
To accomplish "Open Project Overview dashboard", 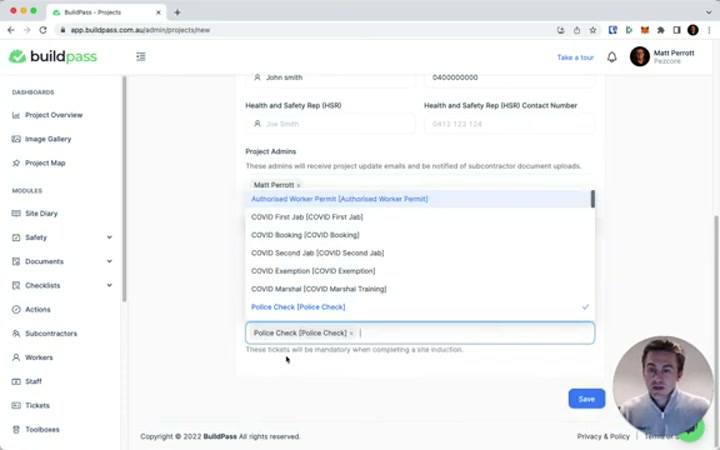I will (54, 115).
